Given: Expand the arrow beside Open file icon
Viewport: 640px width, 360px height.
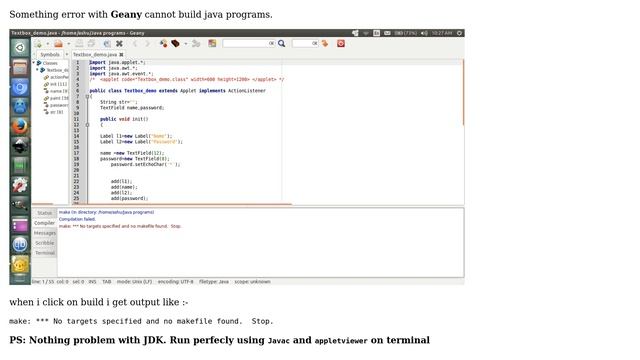Looking at the screenshot, I should pos(68,44).
